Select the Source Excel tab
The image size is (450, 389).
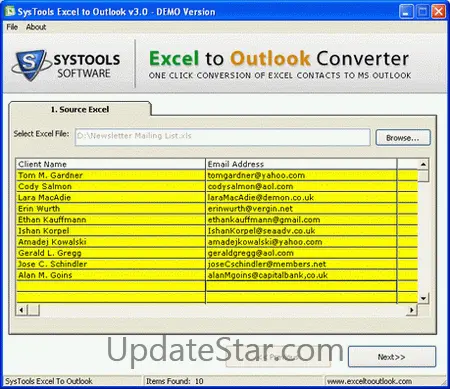pyautogui.click(x=80, y=109)
